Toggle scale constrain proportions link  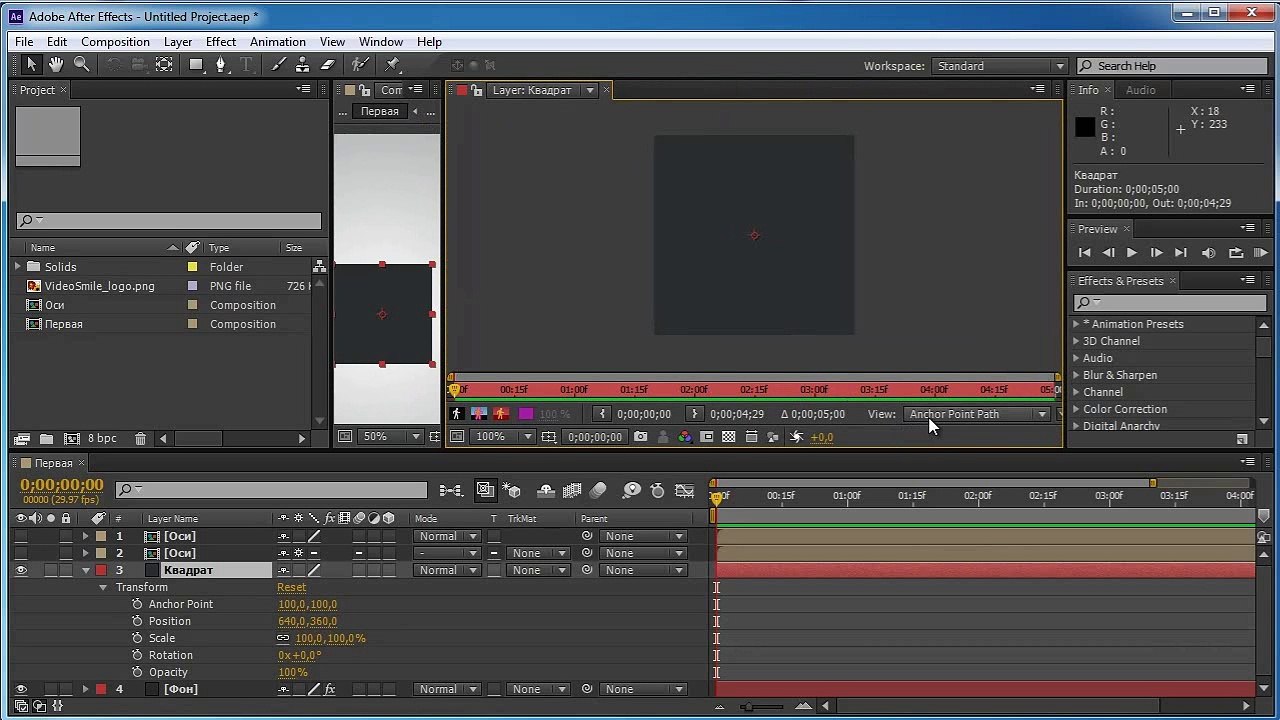click(x=283, y=638)
